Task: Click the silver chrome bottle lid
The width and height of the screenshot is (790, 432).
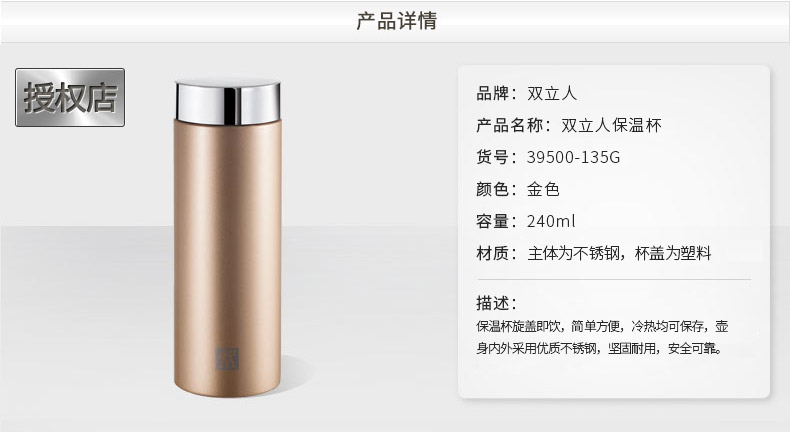Action: point(228,103)
